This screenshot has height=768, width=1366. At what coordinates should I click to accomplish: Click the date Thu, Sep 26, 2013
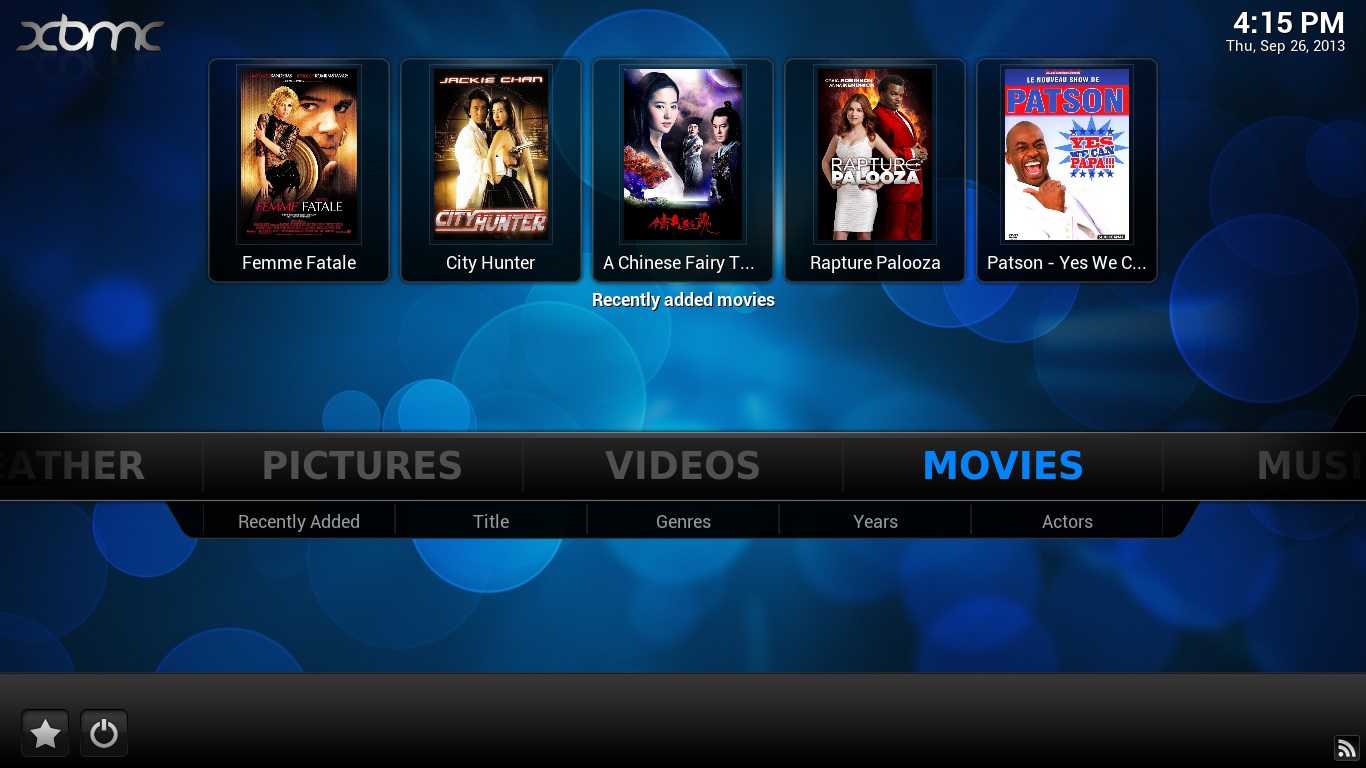[1286, 46]
